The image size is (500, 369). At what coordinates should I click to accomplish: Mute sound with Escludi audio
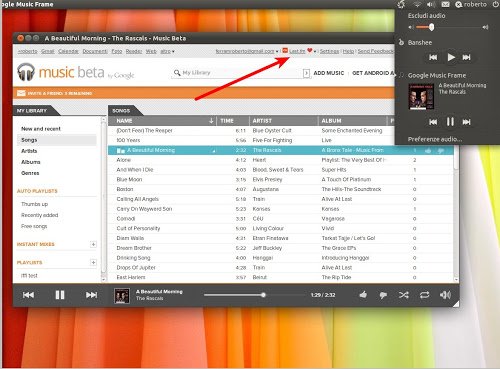point(426,16)
